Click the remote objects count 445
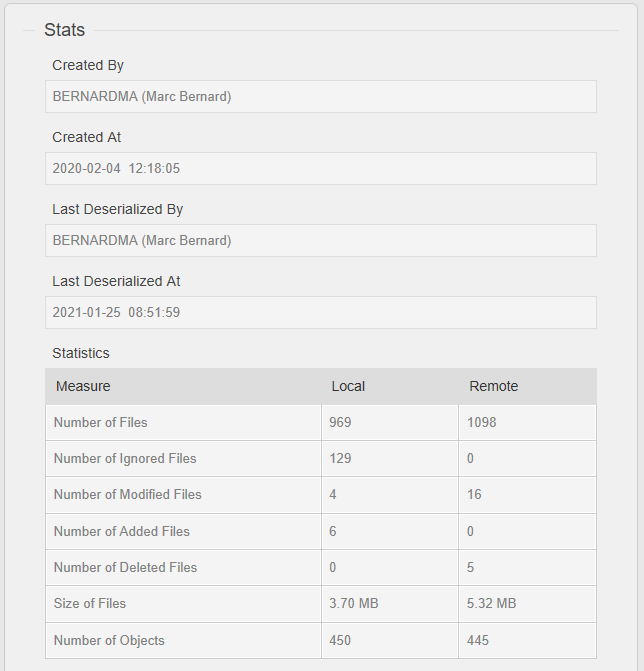Viewport: 644px width, 671px height. point(478,640)
